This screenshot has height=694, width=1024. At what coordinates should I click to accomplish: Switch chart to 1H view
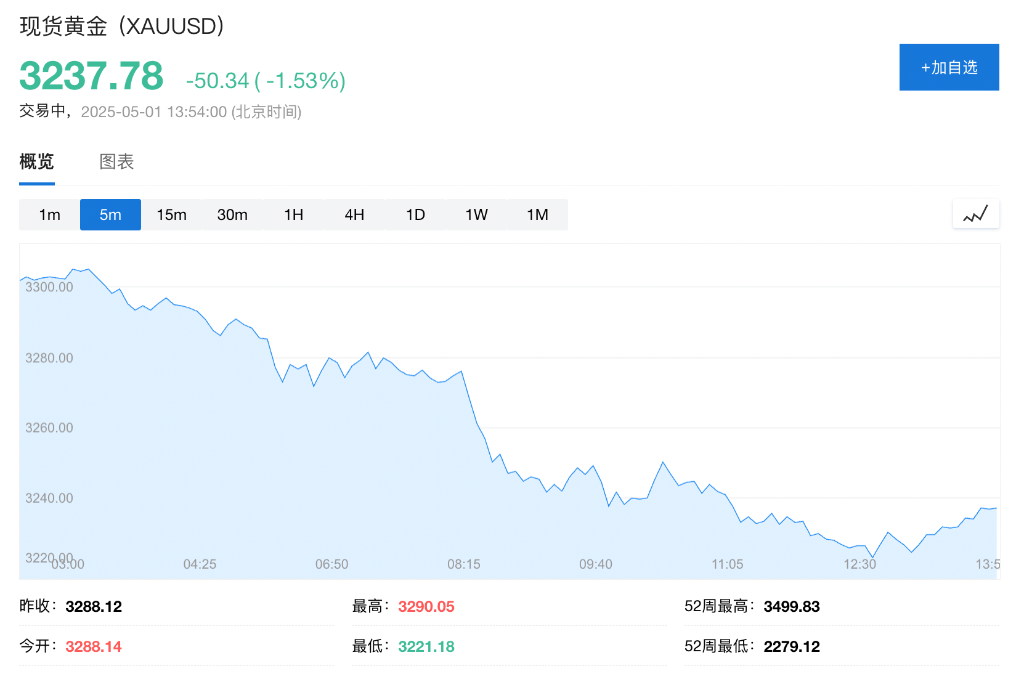pyautogui.click(x=293, y=214)
